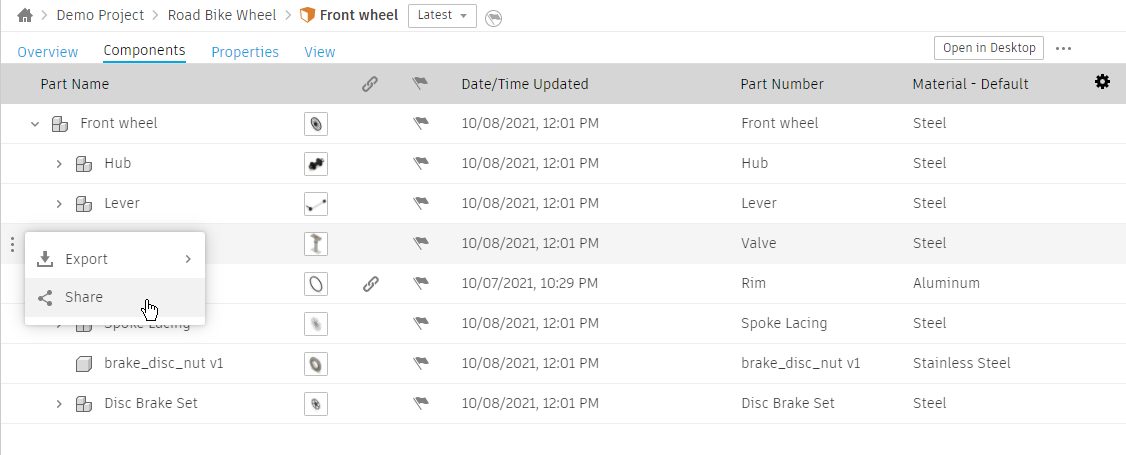The image size is (1126, 455).
Task: Click the Open in Desktop button
Action: point(989,48)
